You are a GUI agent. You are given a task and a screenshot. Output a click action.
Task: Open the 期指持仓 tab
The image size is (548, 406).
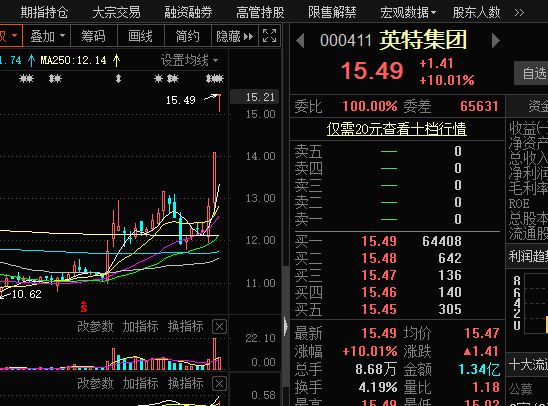[44, 13]
